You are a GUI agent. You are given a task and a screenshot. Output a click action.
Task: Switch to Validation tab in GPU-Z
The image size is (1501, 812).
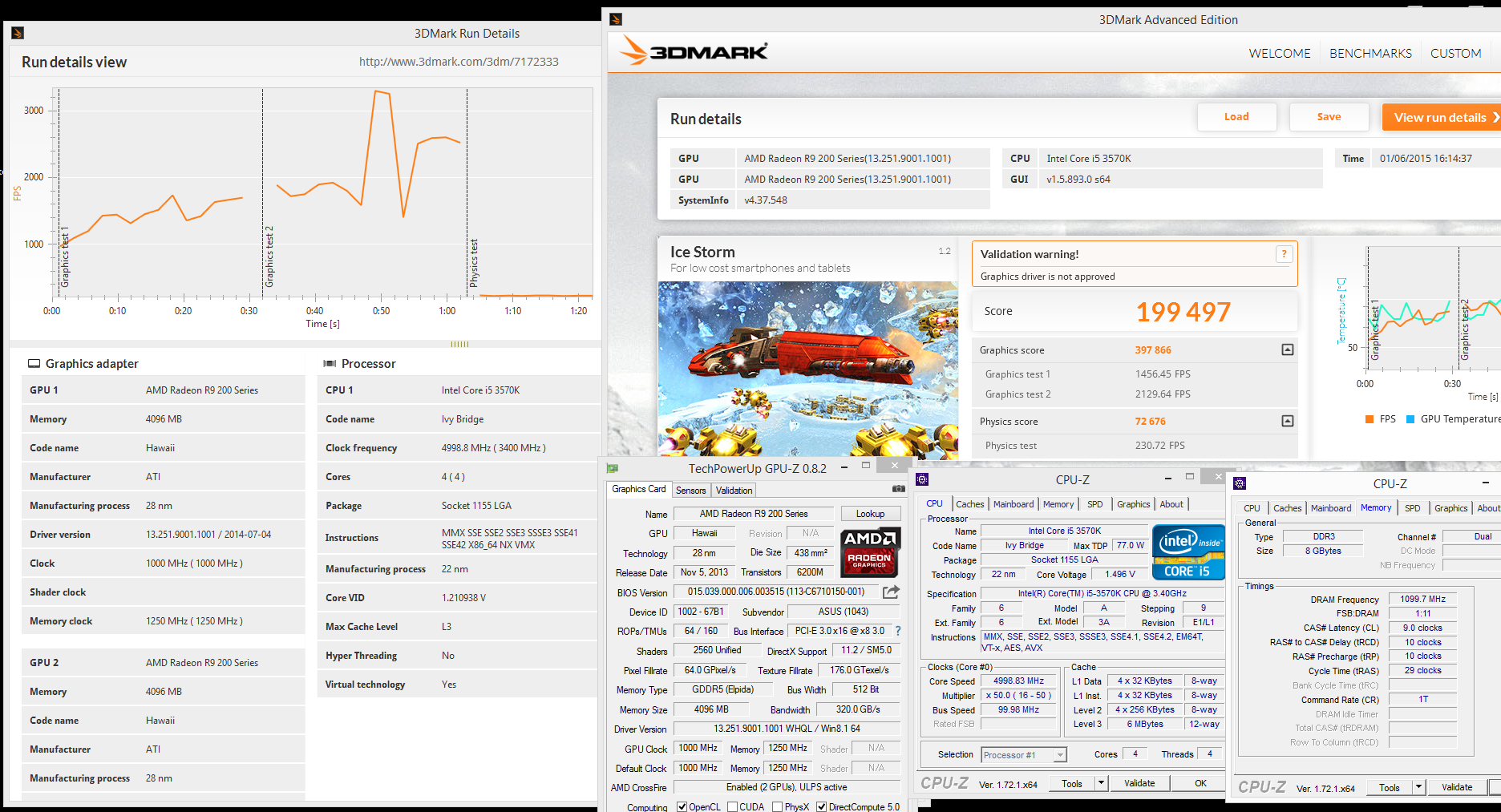(x=734, y=491)
